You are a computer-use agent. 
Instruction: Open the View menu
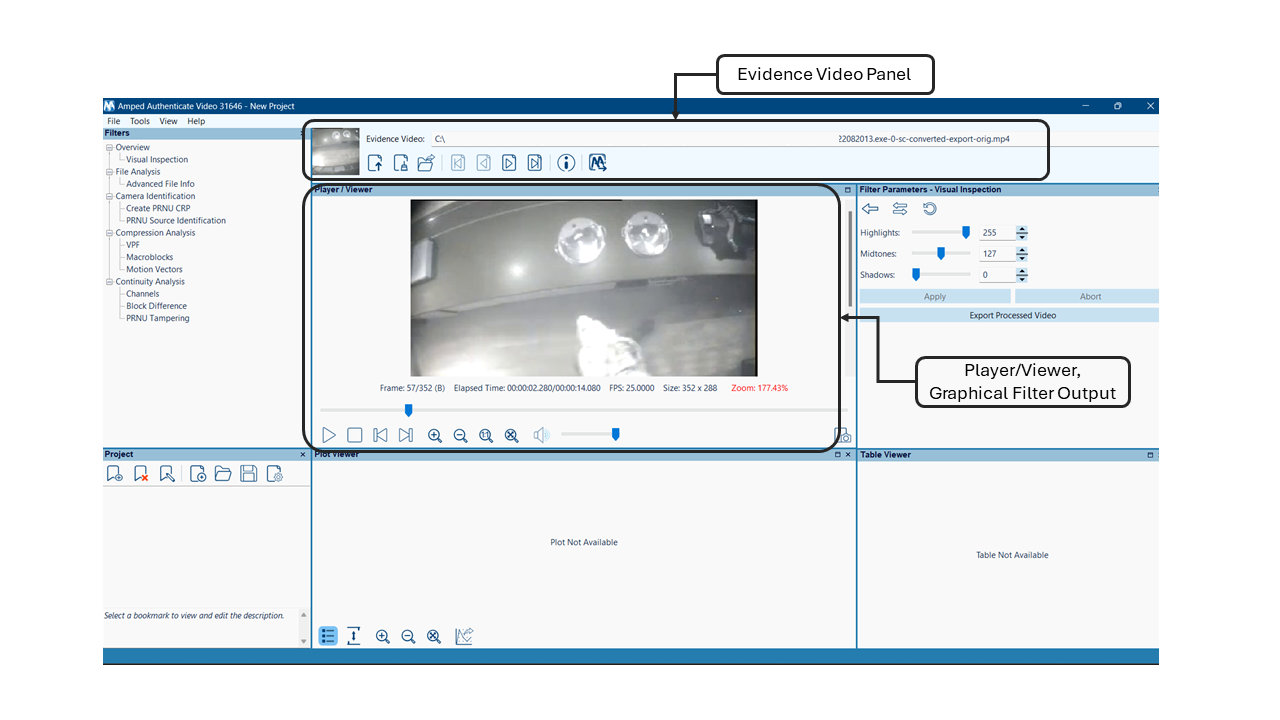click(x=167, y=120)
